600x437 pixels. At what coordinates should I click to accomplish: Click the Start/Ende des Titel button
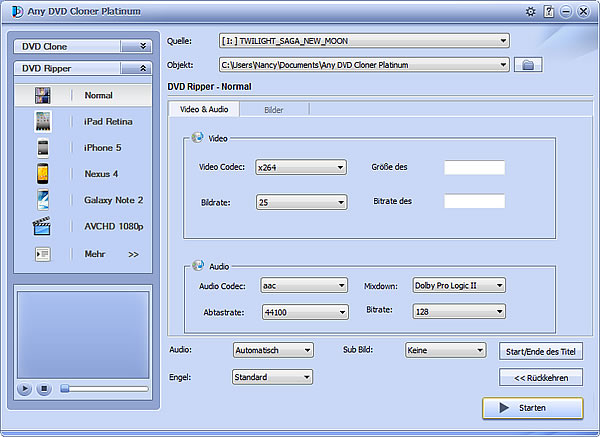point(541,351)
